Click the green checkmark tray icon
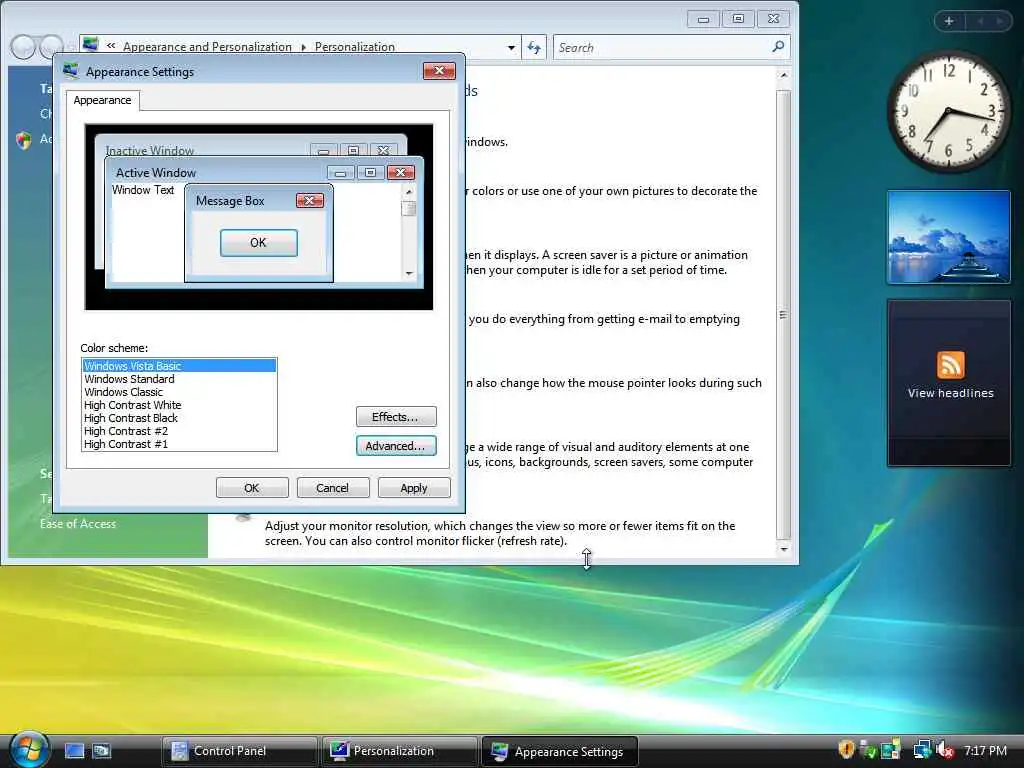 coord(868,750)
